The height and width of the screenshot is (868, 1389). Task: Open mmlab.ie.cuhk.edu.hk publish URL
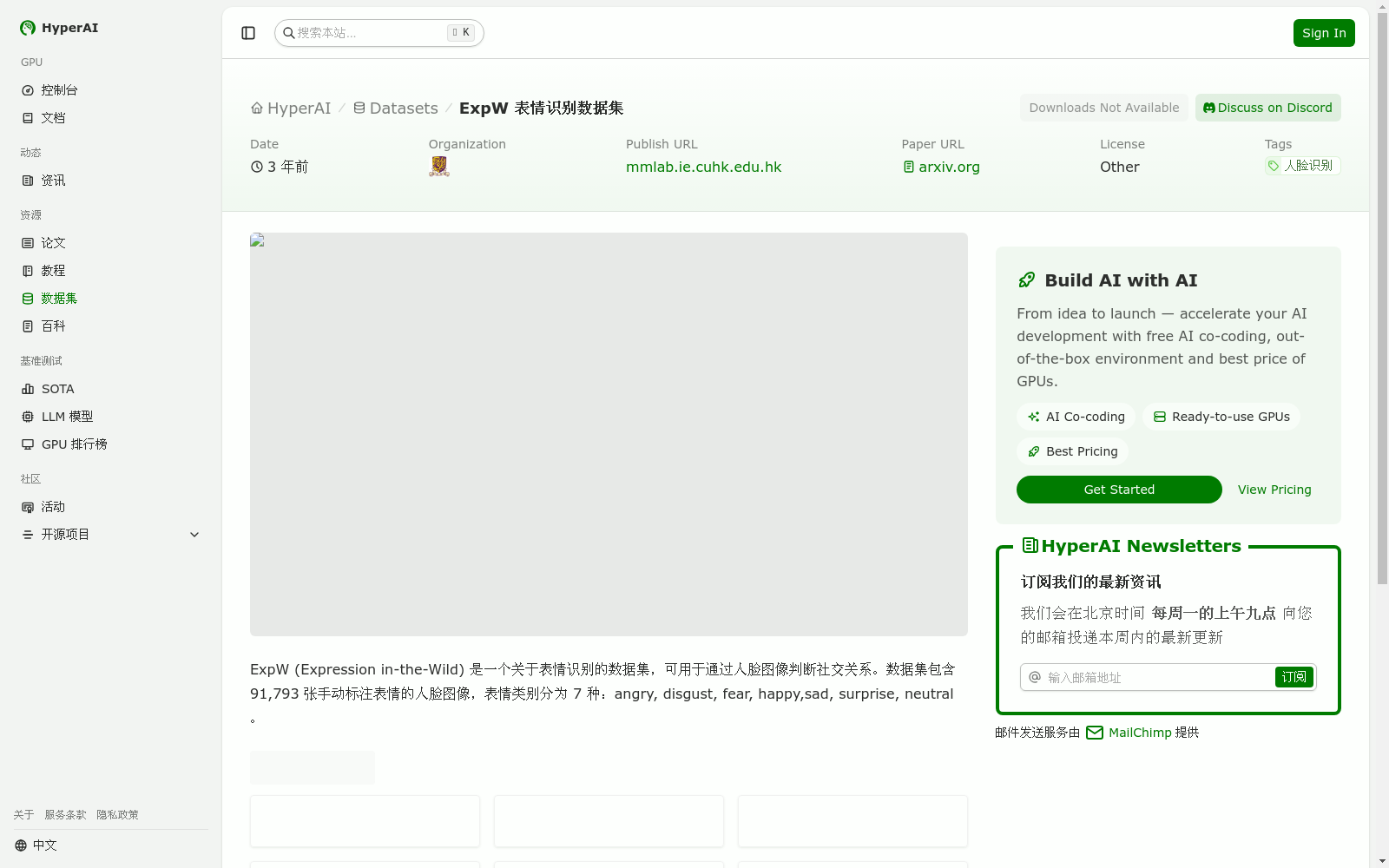(x=704, y=167)
